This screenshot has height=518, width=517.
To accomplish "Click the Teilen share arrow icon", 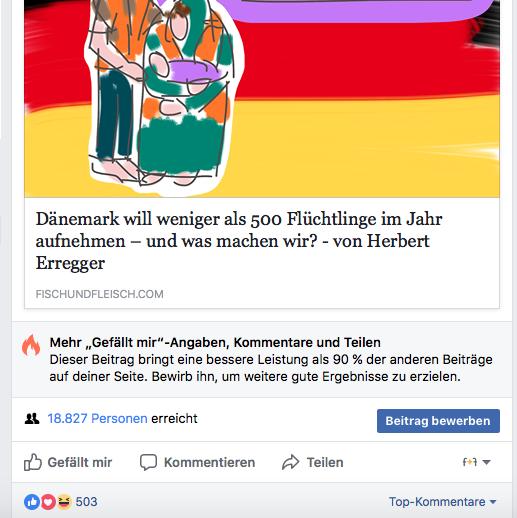I will click(x=290, y=462).
